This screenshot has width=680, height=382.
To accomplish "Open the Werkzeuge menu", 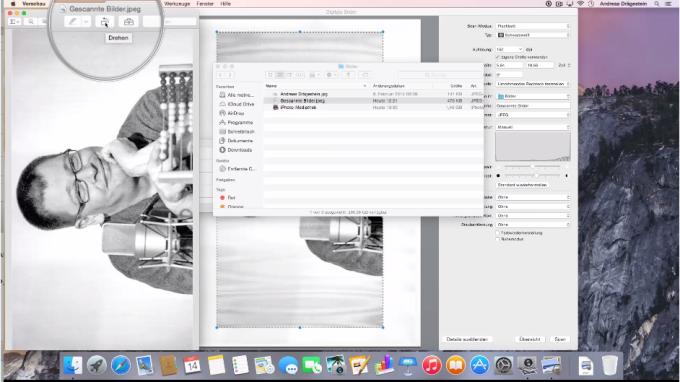I will tap(177, 3).
